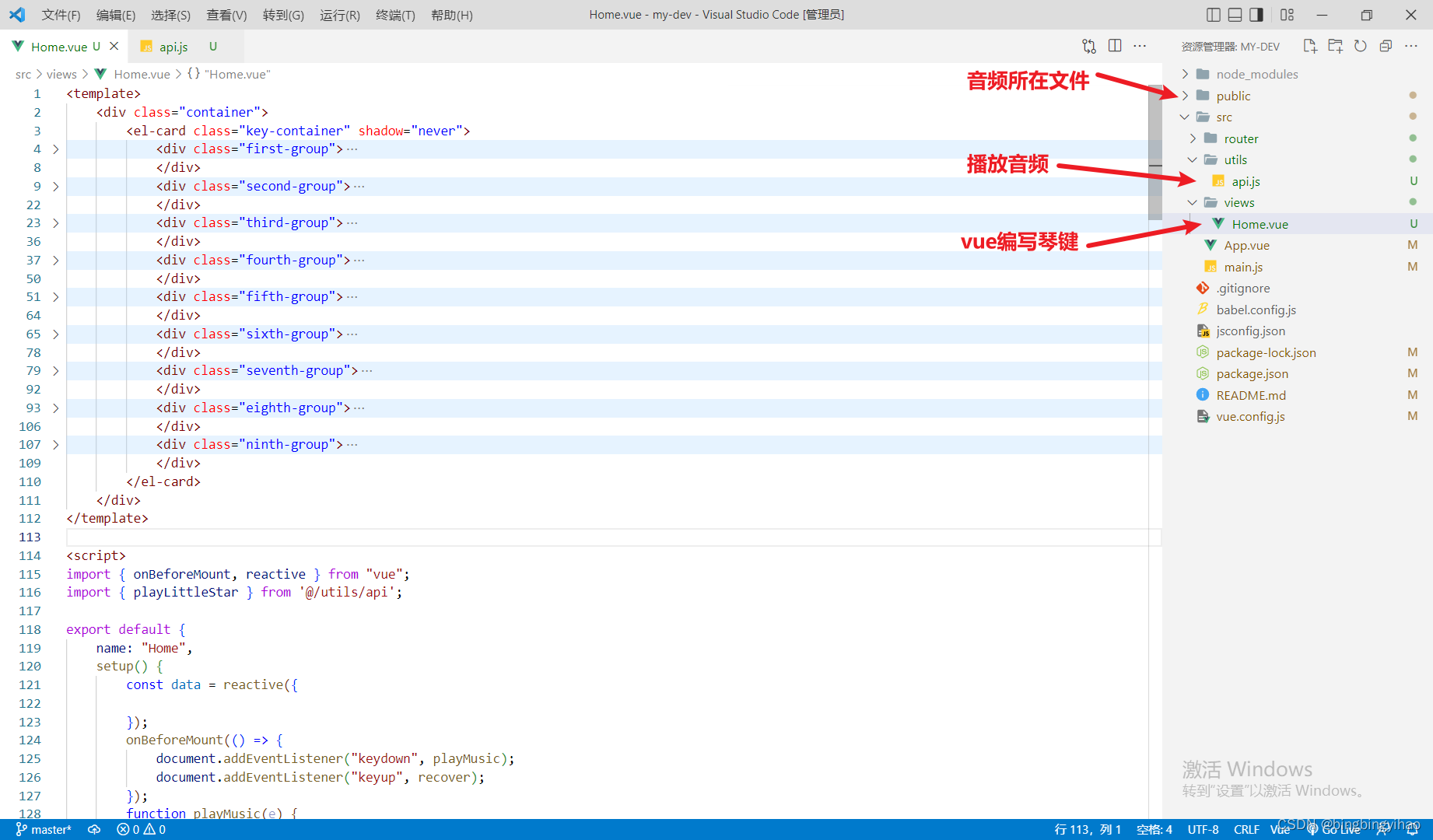1433x840 pixels.
Task: Create a new folder in explorer
Action: coord(1335,46)
